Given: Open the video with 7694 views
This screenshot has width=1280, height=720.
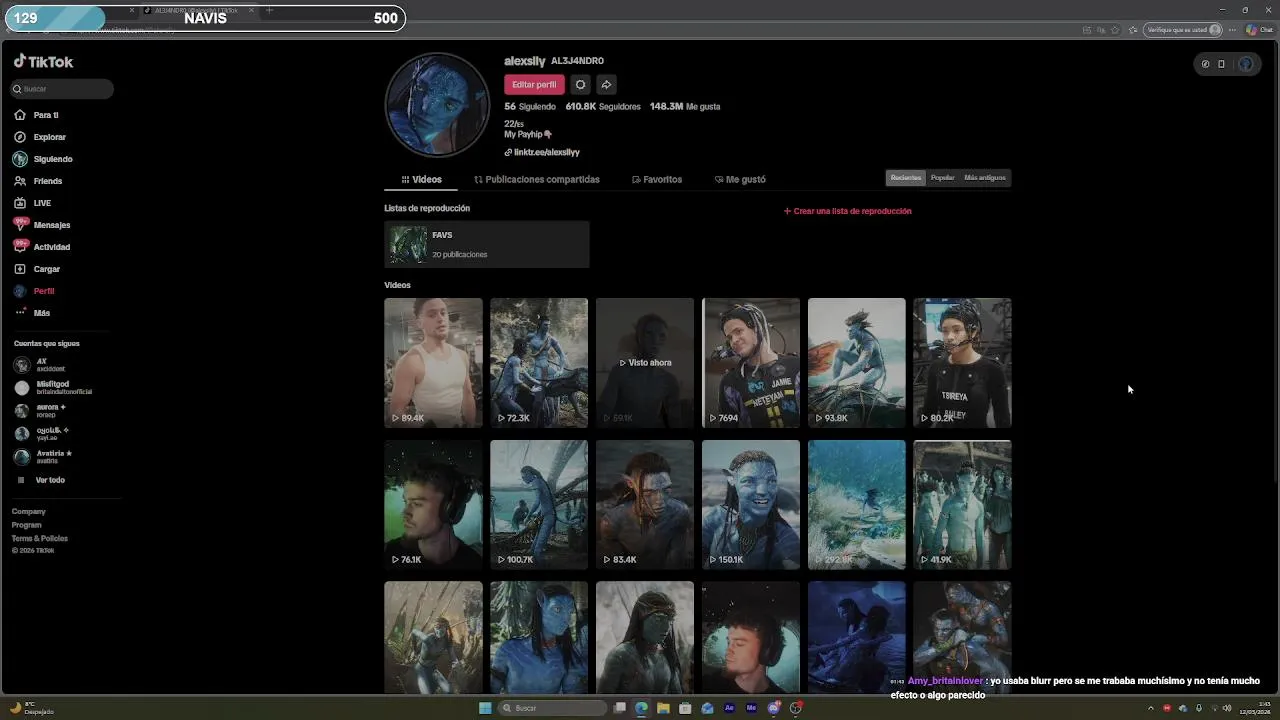Looking at the screenshot, I should [x=751, y=363].
